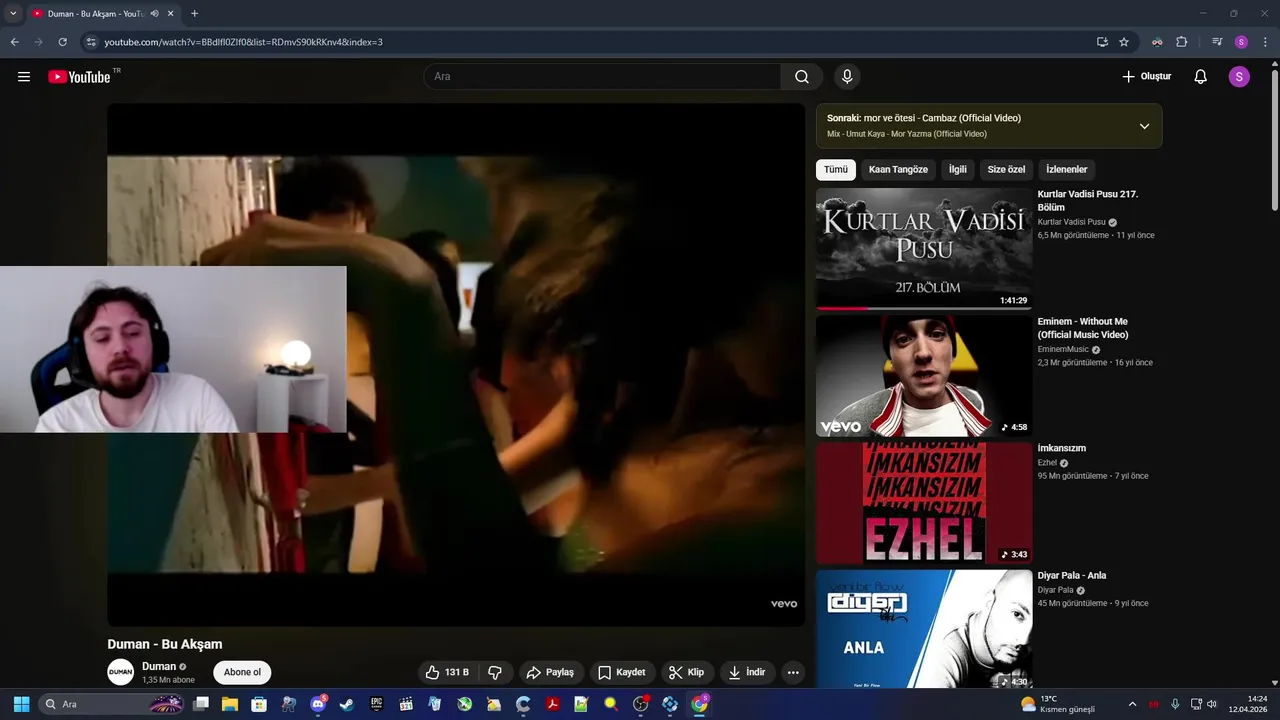Close the Duman - Bu Akşam tab
The width and height of the screenshot is (1280, 720).
coord(171,14)
